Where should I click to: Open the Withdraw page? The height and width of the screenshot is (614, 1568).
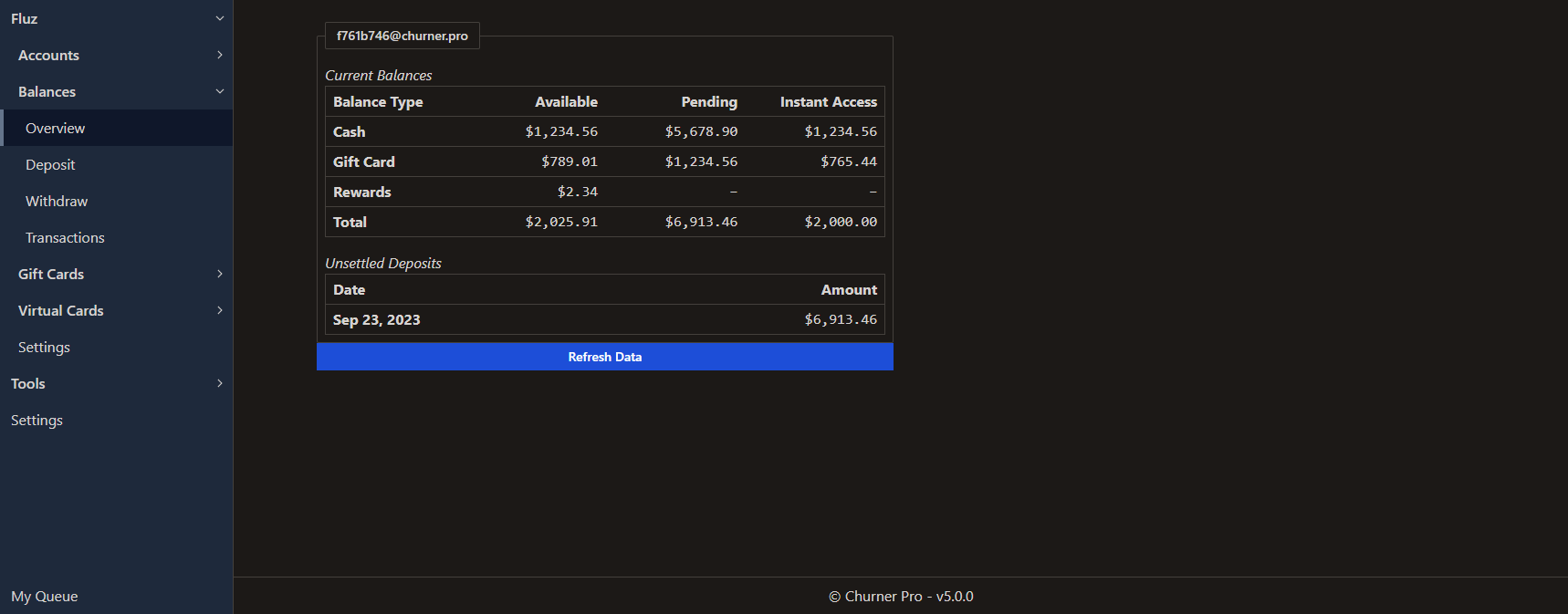57,202
